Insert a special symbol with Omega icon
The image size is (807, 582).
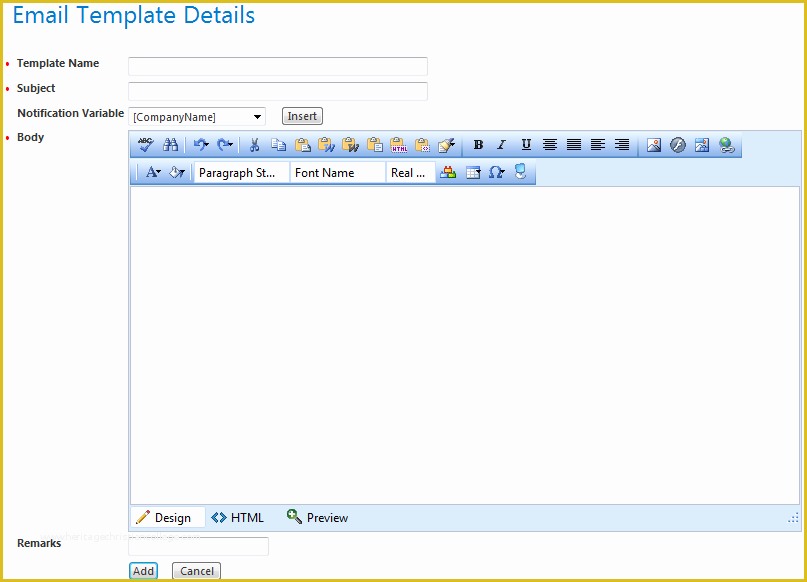click(x=496, y=173)
